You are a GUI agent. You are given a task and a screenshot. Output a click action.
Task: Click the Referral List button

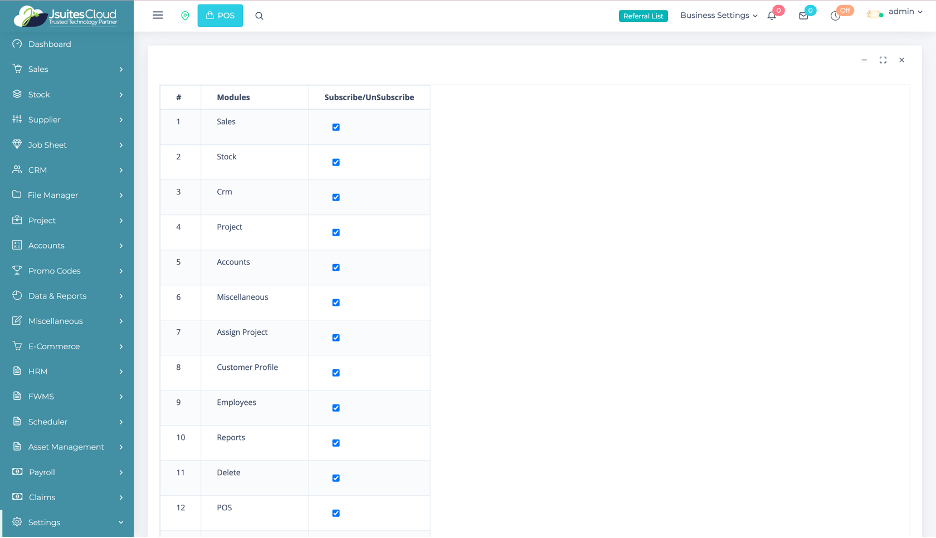[643, 16]
